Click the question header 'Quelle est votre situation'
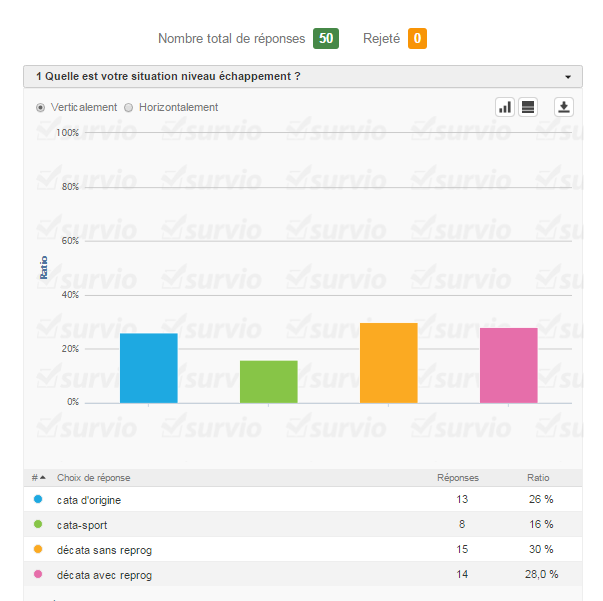The width and height of the screenshot is (603, 601). click(172, 77)
